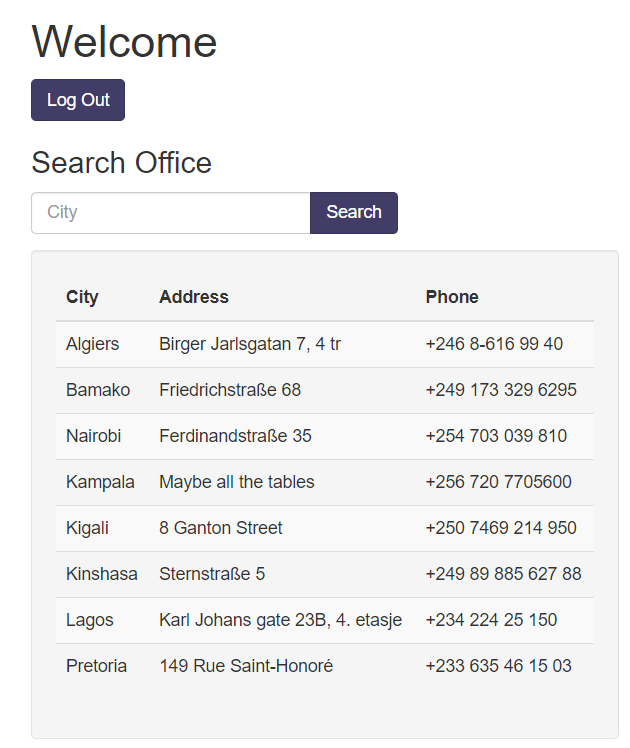
Task: Select the Lagos city cell
Action: click(x=90, y=620)
